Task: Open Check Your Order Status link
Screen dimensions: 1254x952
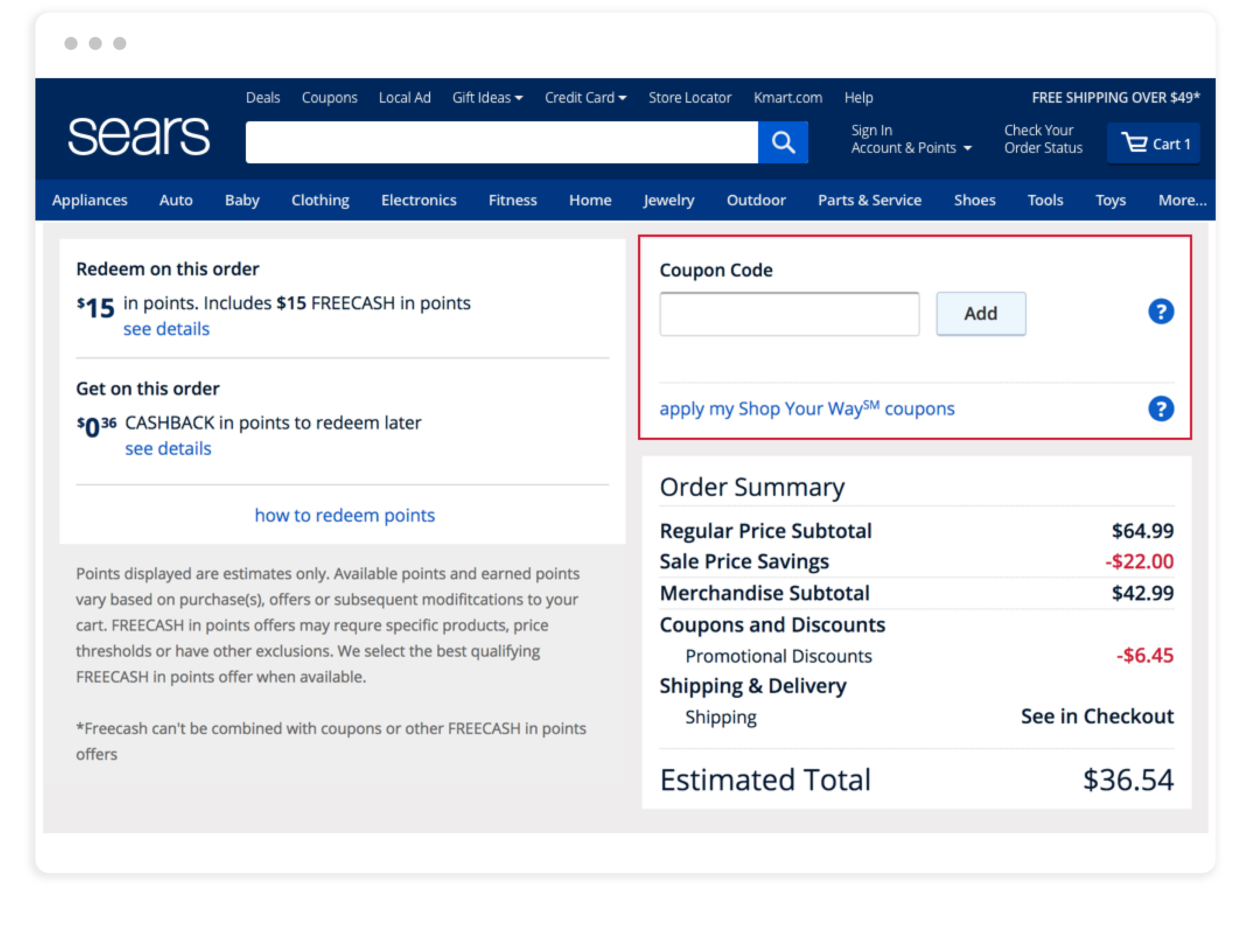Action: [1043, 139]
